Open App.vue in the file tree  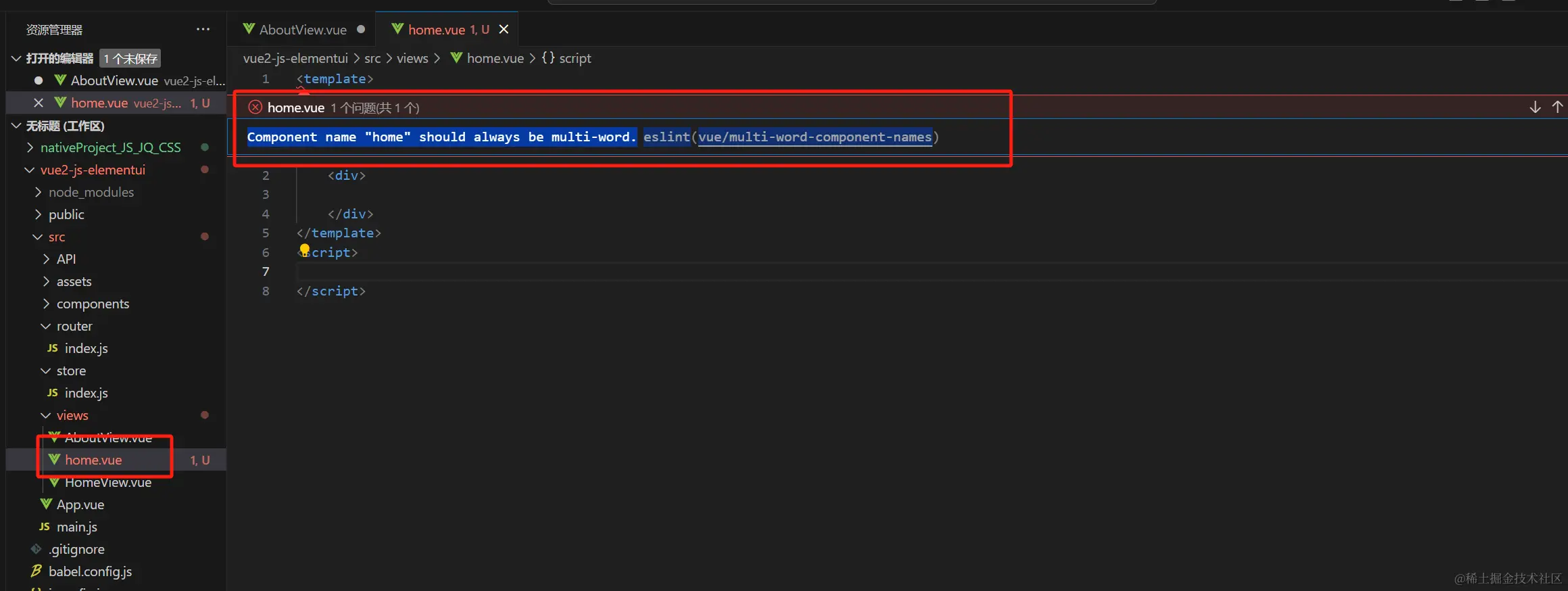tap(80, 504)
